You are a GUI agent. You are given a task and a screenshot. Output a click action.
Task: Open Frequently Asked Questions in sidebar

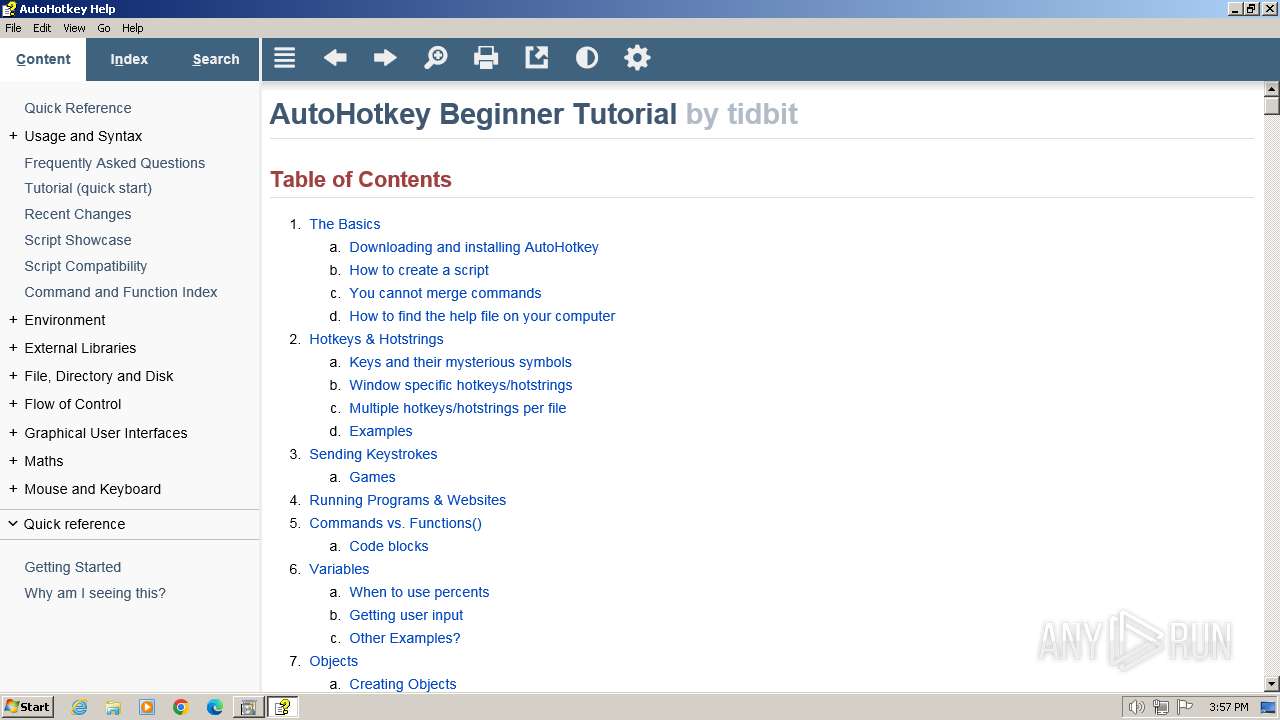click(x=115, y=163)
